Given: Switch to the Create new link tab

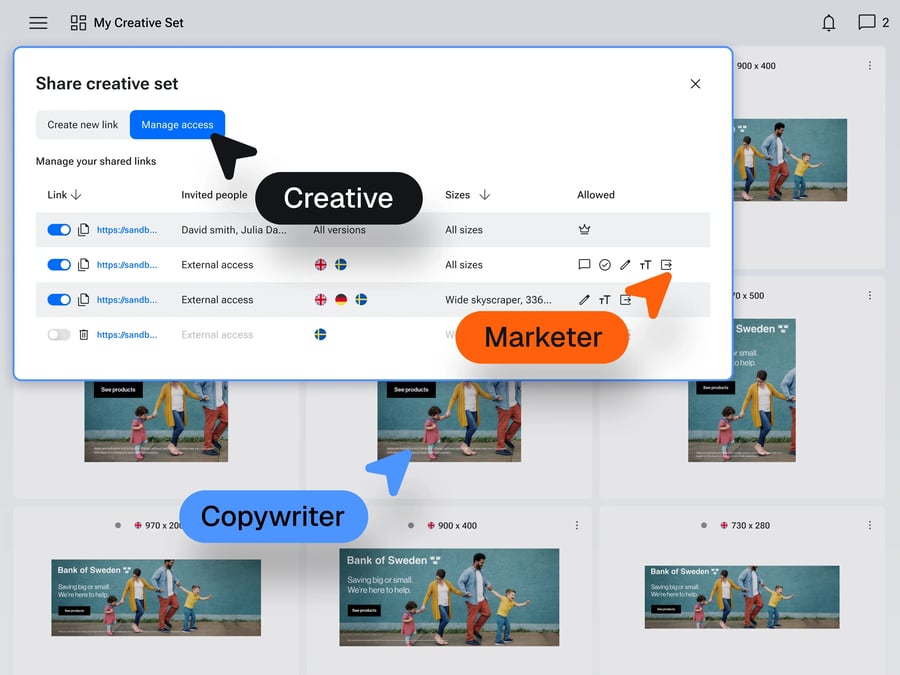Looking at the screenshot, I should tap(83, 125).
